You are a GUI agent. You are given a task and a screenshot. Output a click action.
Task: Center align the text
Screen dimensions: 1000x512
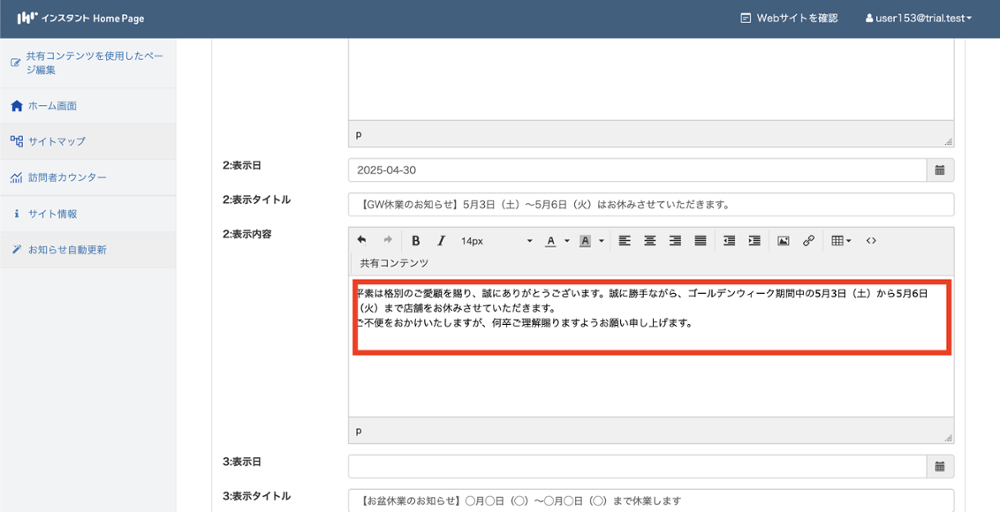point(650,241)
